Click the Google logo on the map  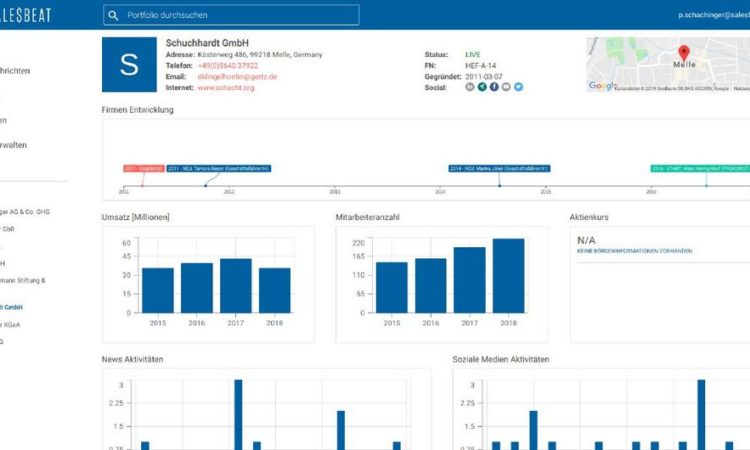pyautogui.click(x=602, y=86)
